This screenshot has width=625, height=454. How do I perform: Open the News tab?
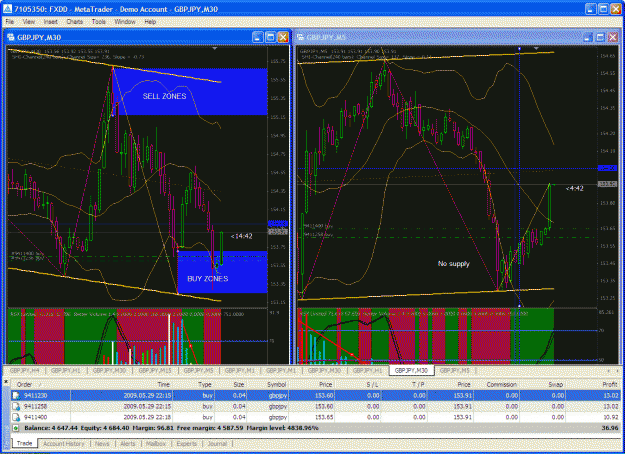pos(102,444)
